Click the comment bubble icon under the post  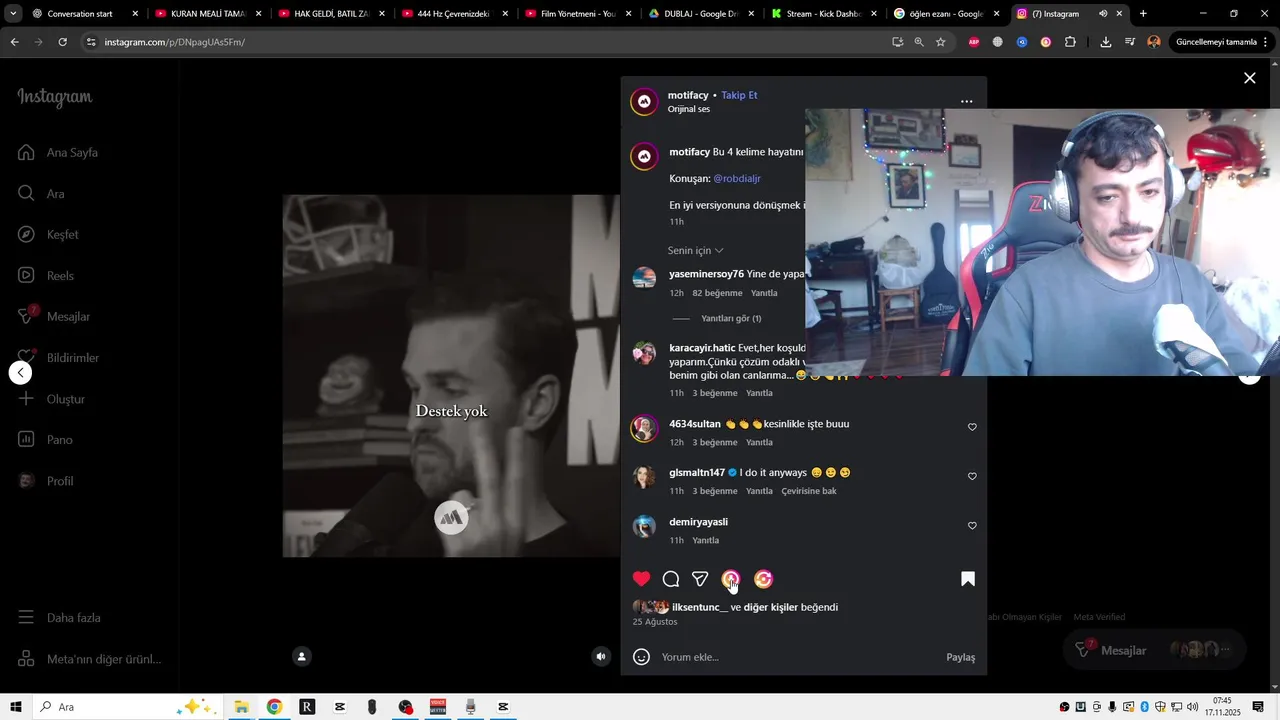(x=671, y=579)
